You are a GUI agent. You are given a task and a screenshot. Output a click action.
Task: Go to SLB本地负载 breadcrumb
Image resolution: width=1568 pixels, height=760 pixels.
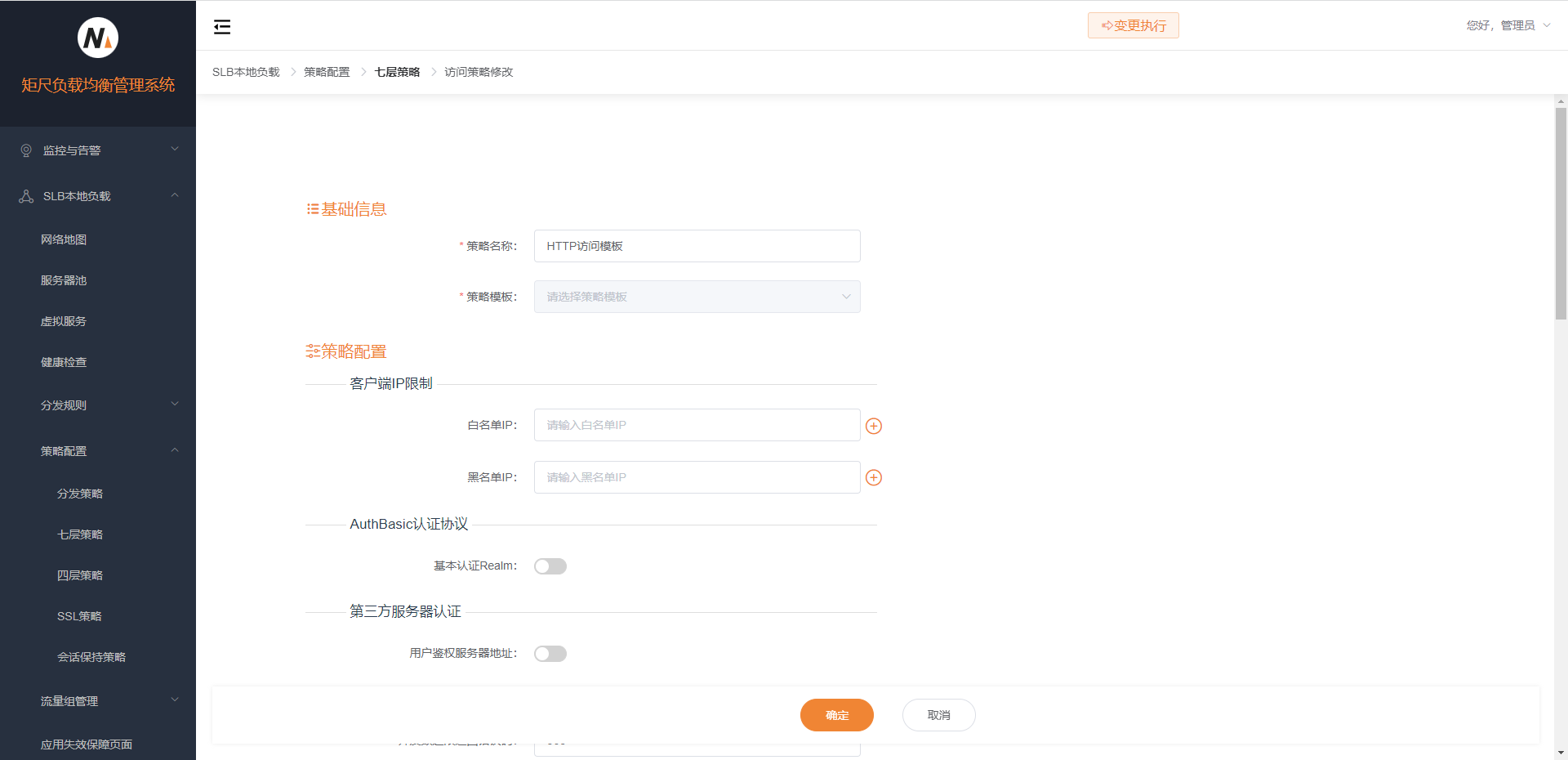(246, 72)
